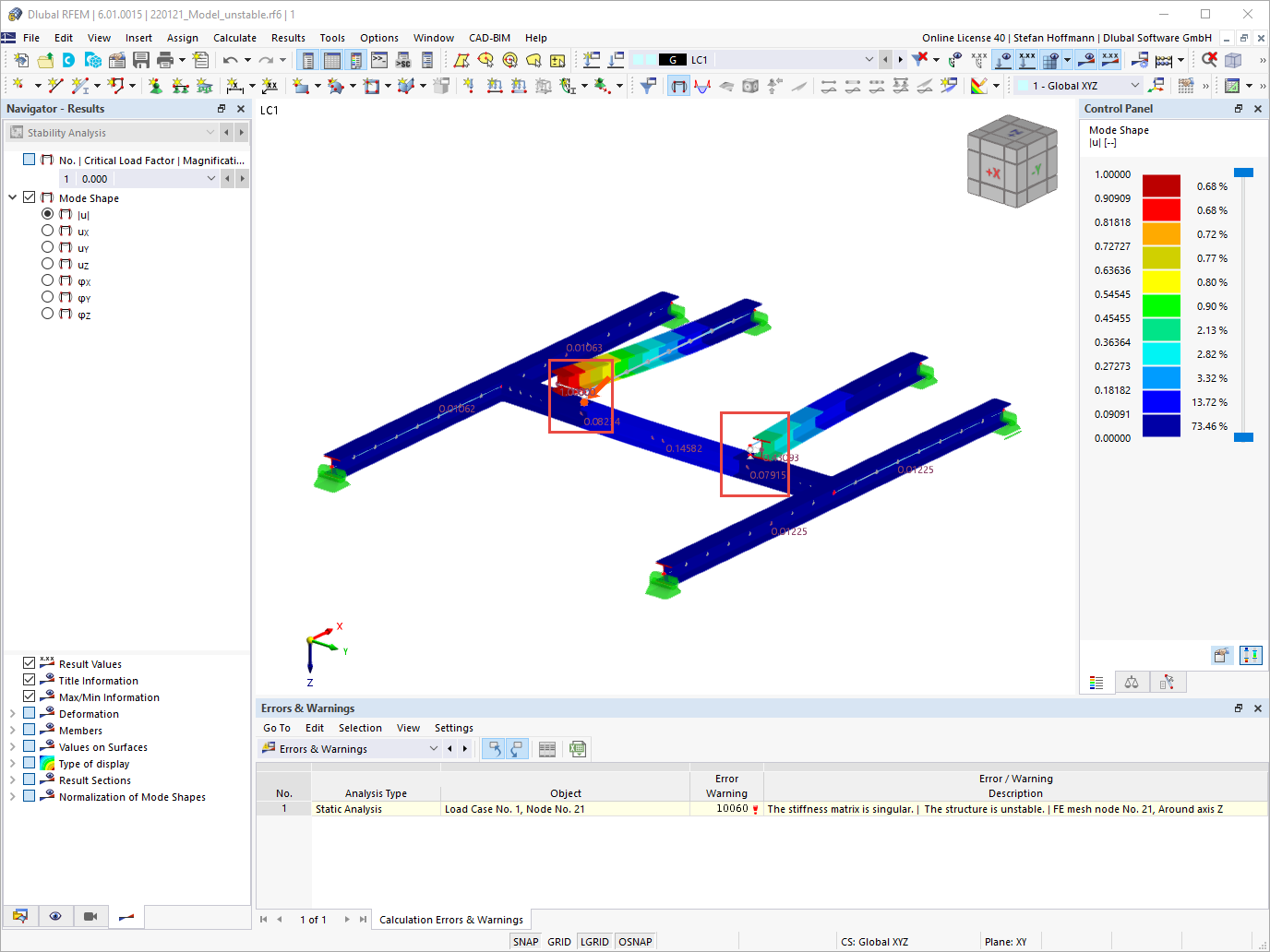1270x952 pixels.
Task: Toggle the Navigator panel icon in toolbar
Action: tap(308, 60)
